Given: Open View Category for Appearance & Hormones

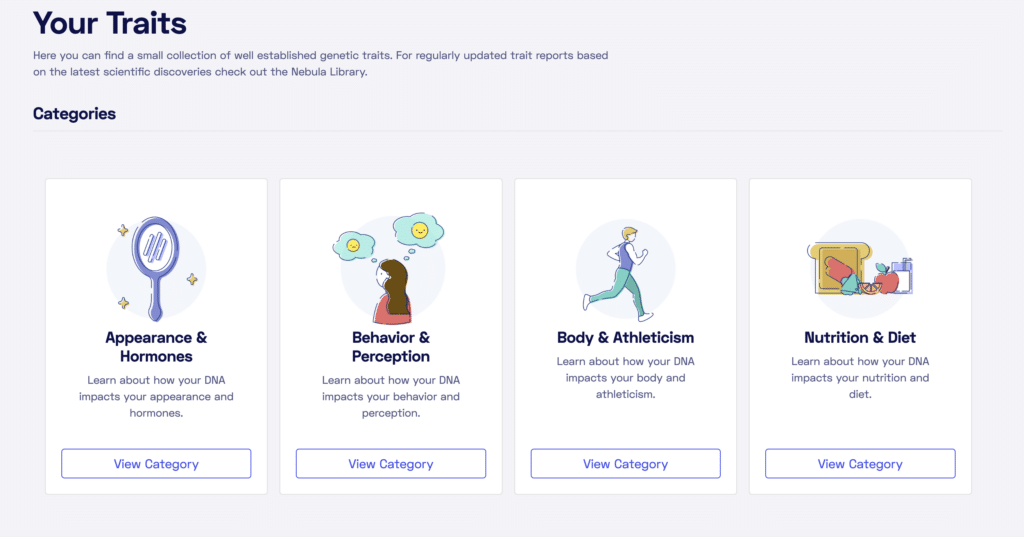Looking at the screenshot, I should coord(156,464).
